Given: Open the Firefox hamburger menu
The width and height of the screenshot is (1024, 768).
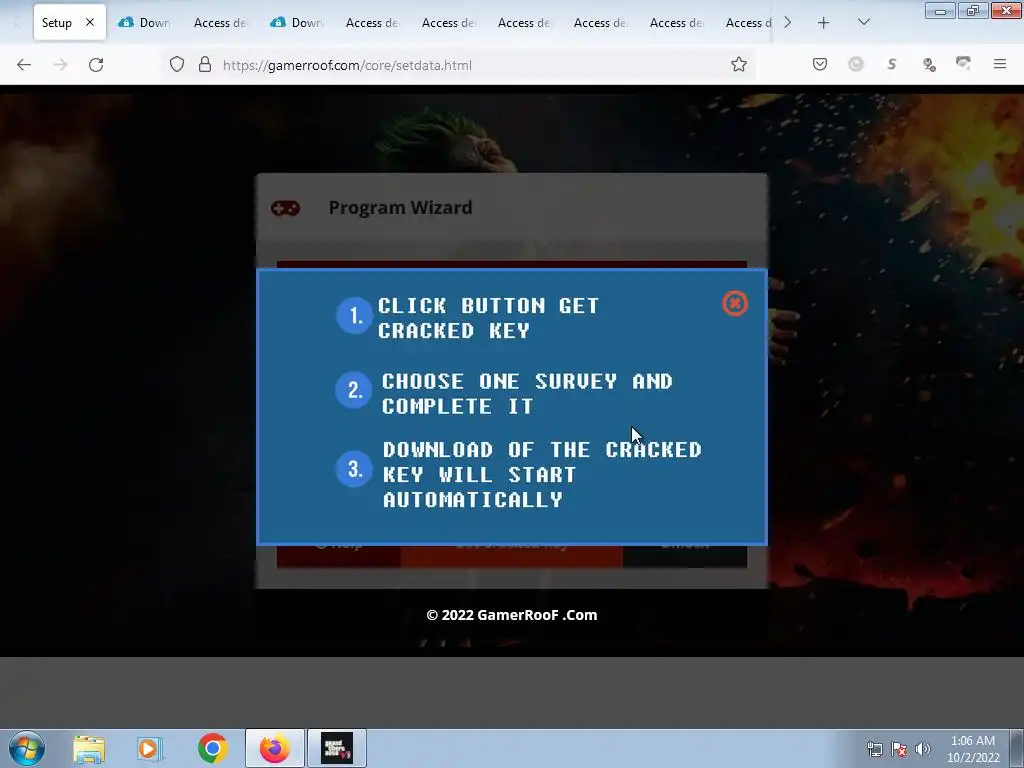Looking at the screenshot, I should 1000,64.
